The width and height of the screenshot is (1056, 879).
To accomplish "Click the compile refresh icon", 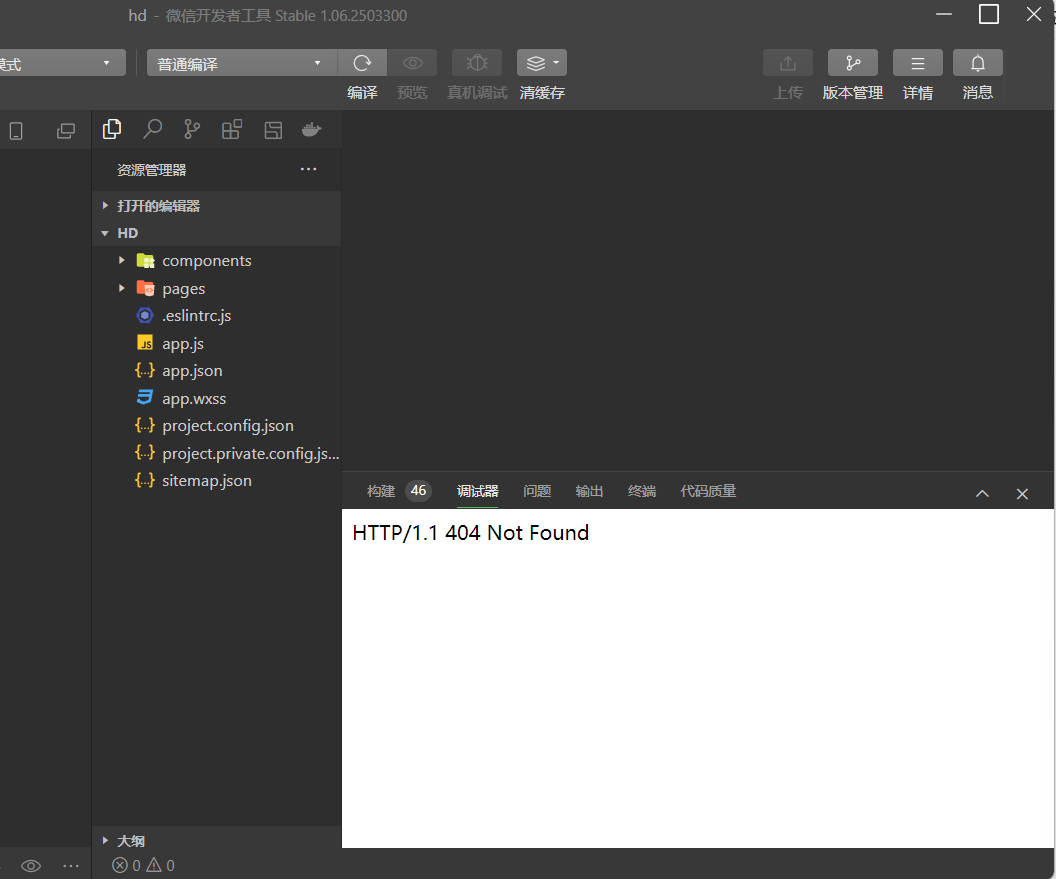I will tap(362, 63).
